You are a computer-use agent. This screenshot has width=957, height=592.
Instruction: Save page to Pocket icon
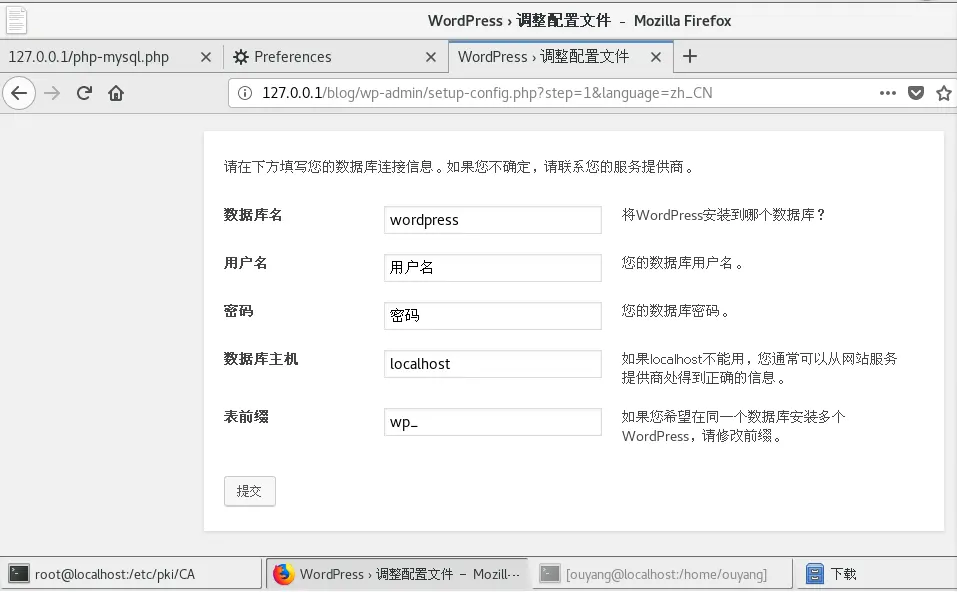point(915,93)
